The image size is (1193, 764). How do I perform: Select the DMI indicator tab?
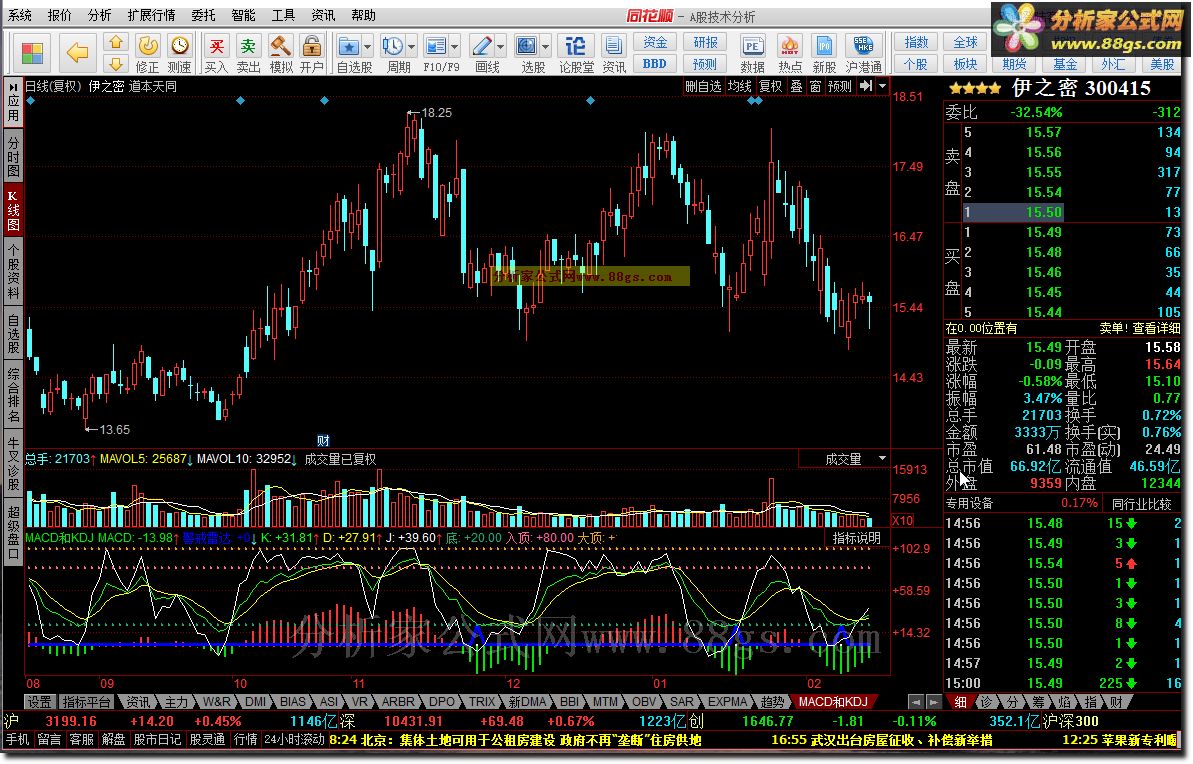(256, 702)
